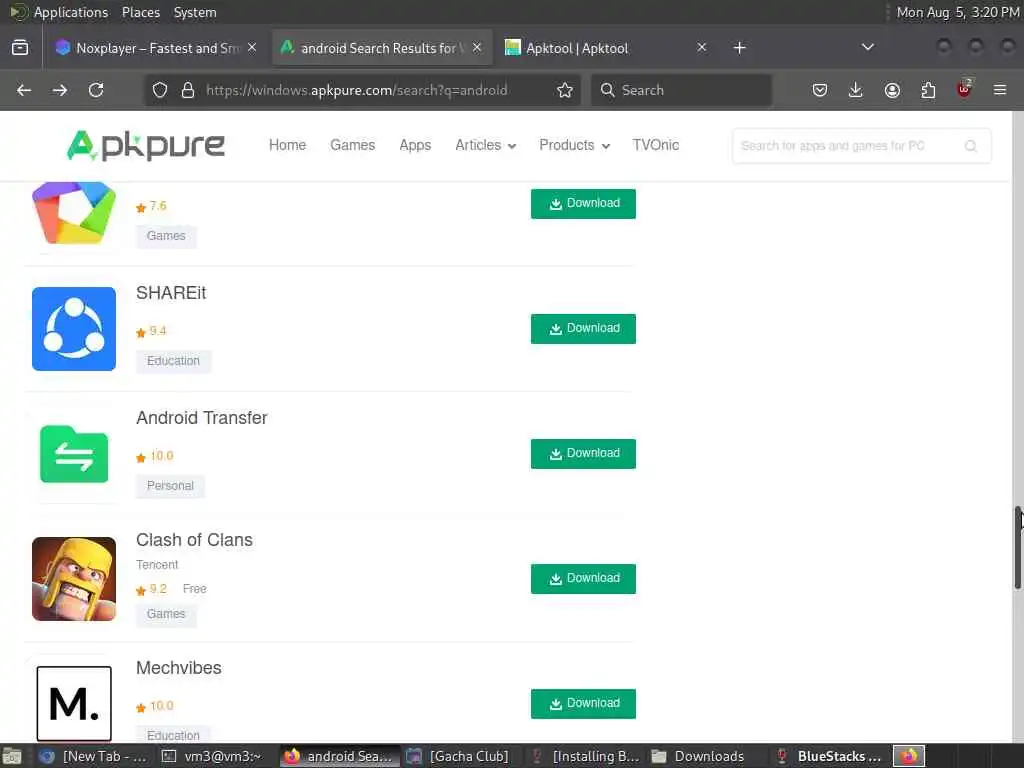
Task: Download Android Transfer
Action: click(x=583, y=454)
